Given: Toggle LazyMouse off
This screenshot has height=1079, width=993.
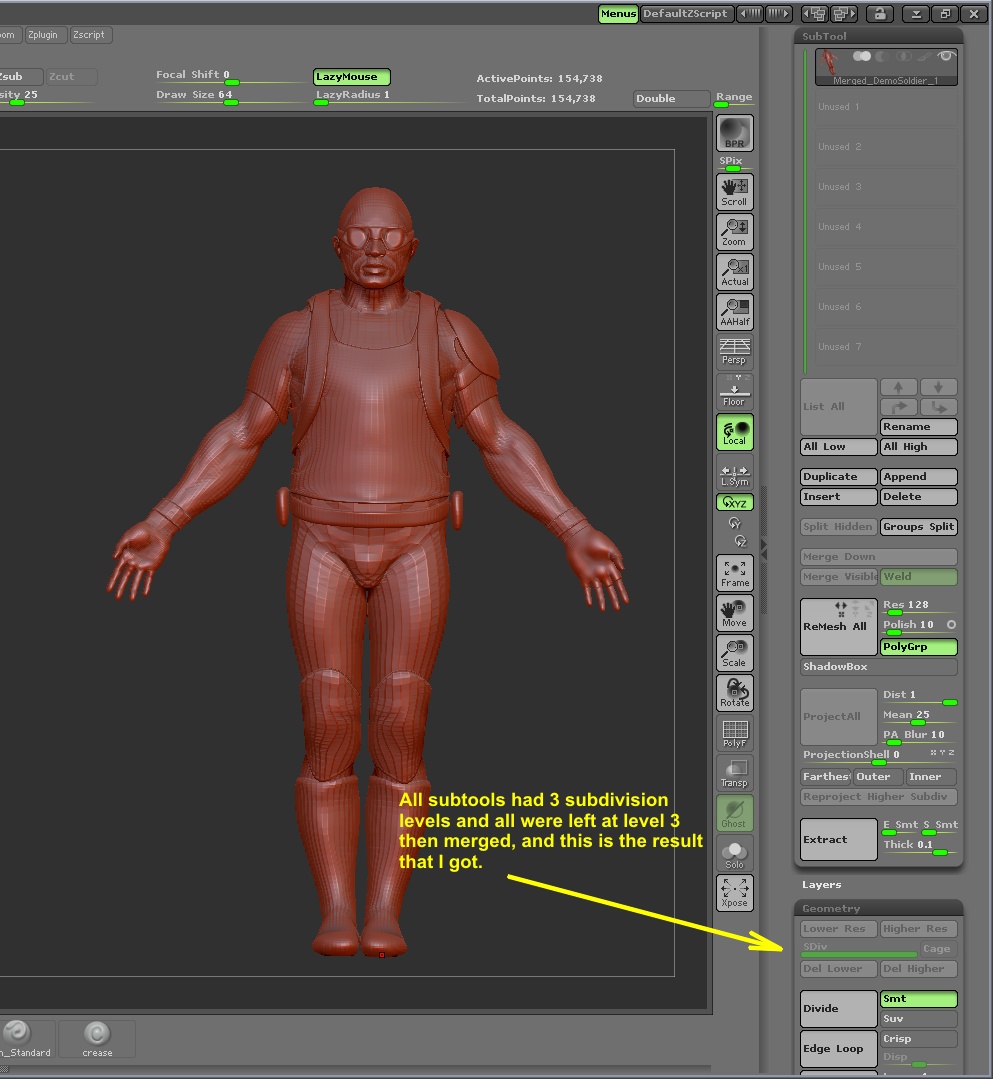Looking at the screenshot, I should (351, 77).
